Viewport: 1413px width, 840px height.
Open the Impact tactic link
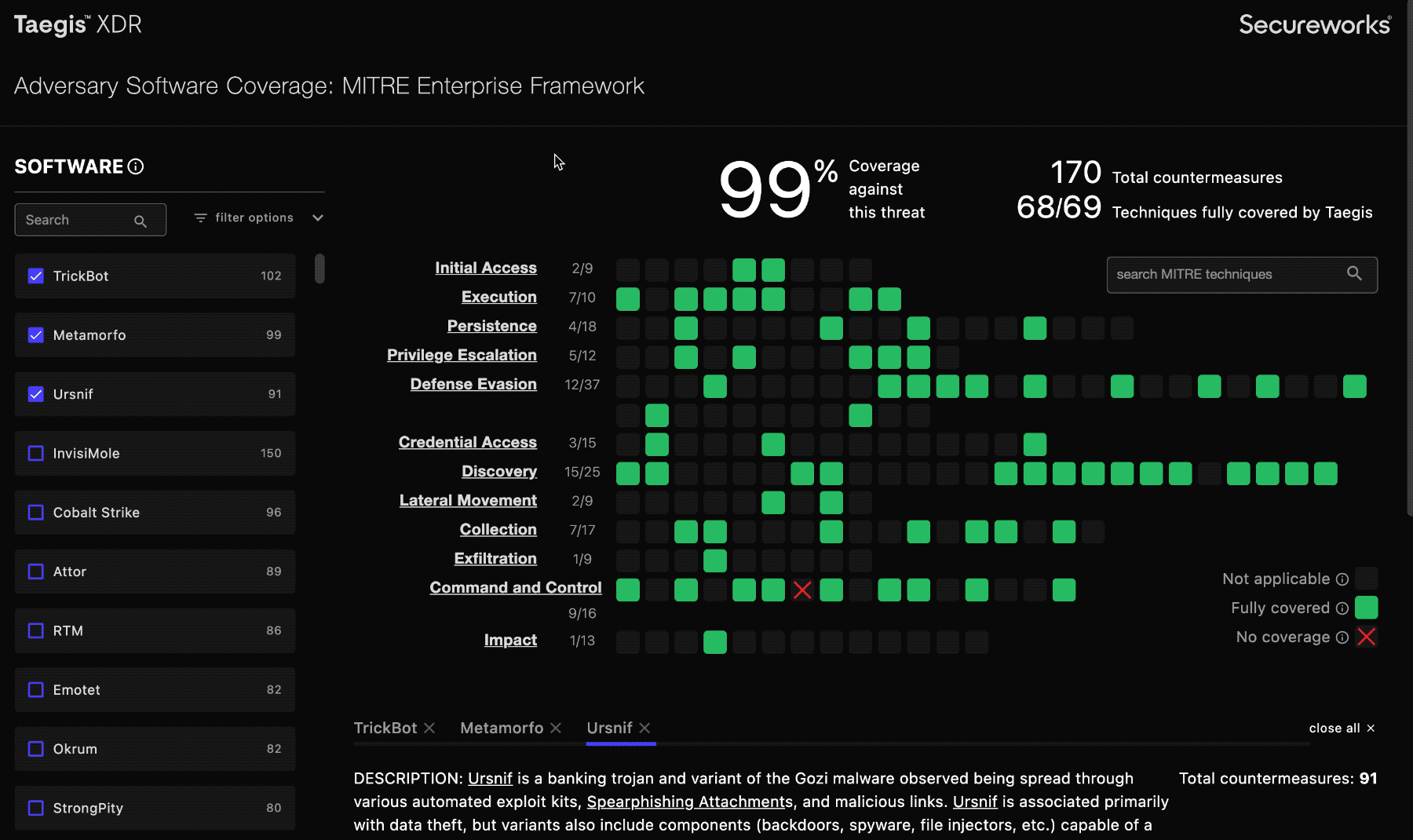pyautogui.click(x=510, y=640)
